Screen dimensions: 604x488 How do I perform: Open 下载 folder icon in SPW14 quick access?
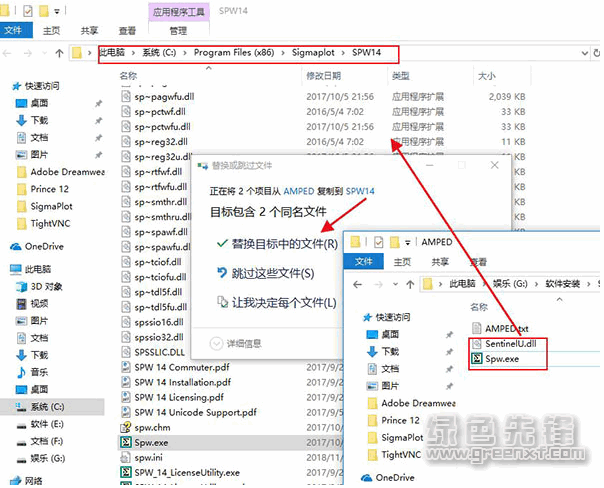pyautogui.click(x=21, y=120)
